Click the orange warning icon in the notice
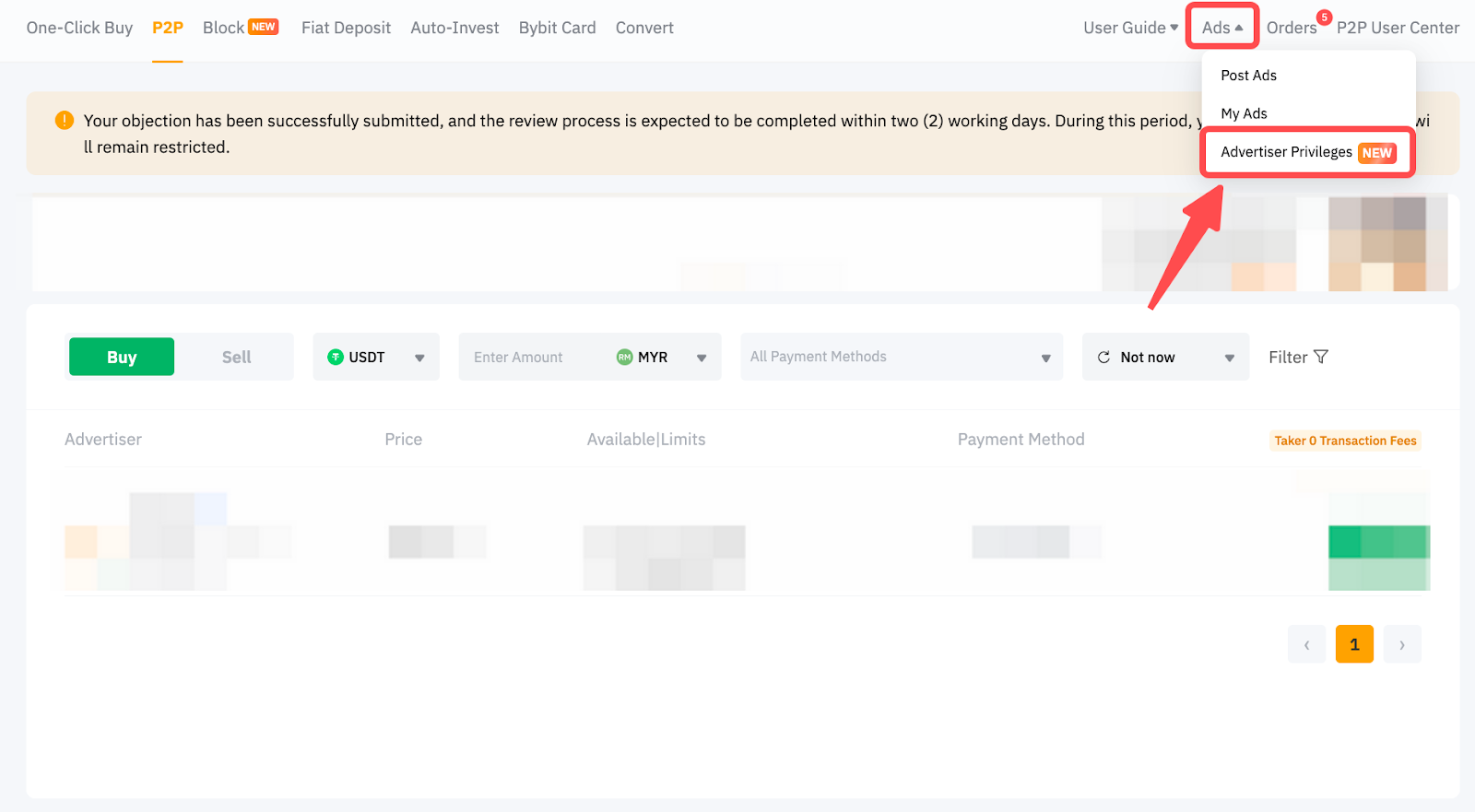 coord(65,120)
